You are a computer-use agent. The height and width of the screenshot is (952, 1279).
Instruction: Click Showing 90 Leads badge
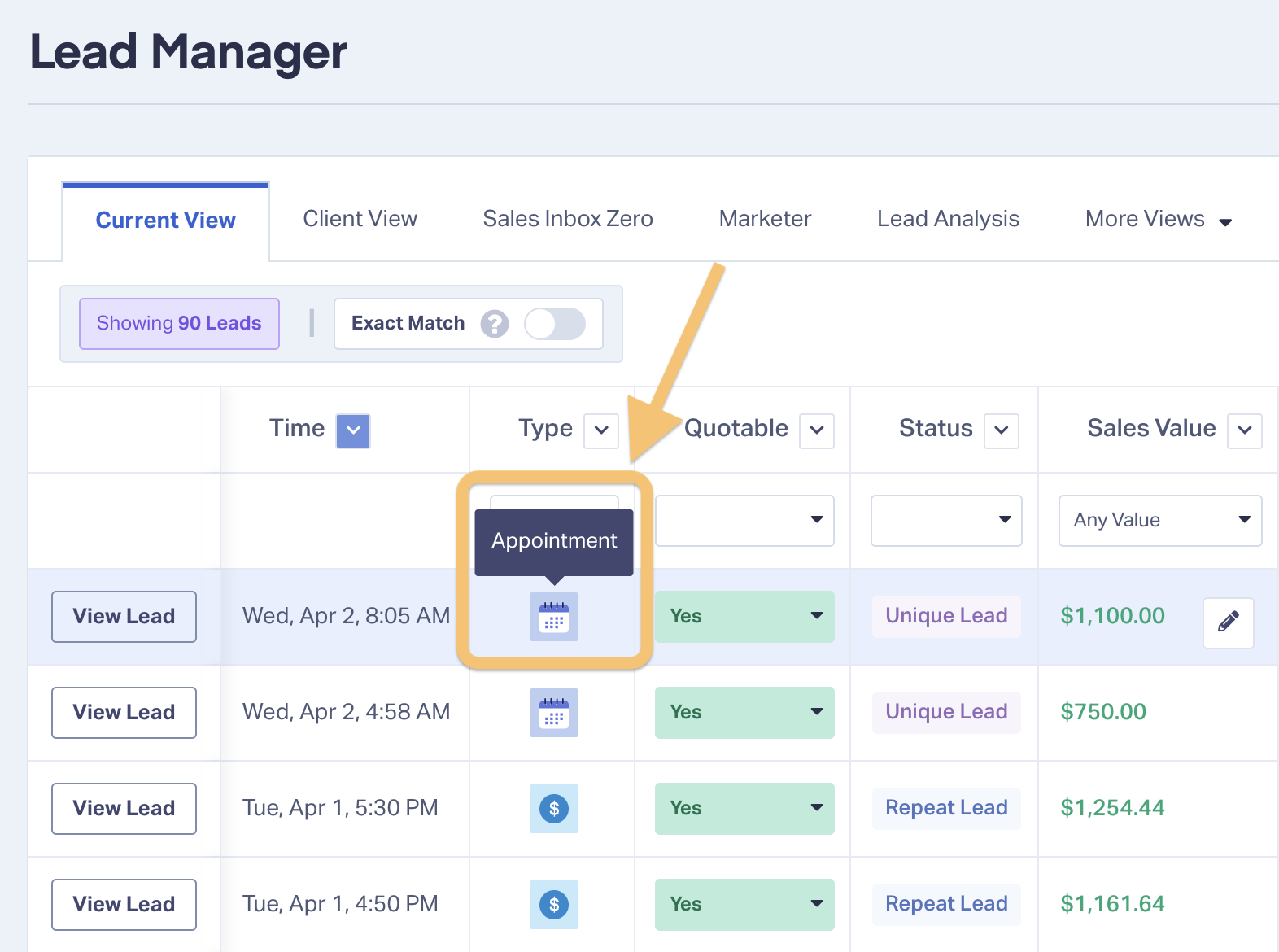[179, 324]
